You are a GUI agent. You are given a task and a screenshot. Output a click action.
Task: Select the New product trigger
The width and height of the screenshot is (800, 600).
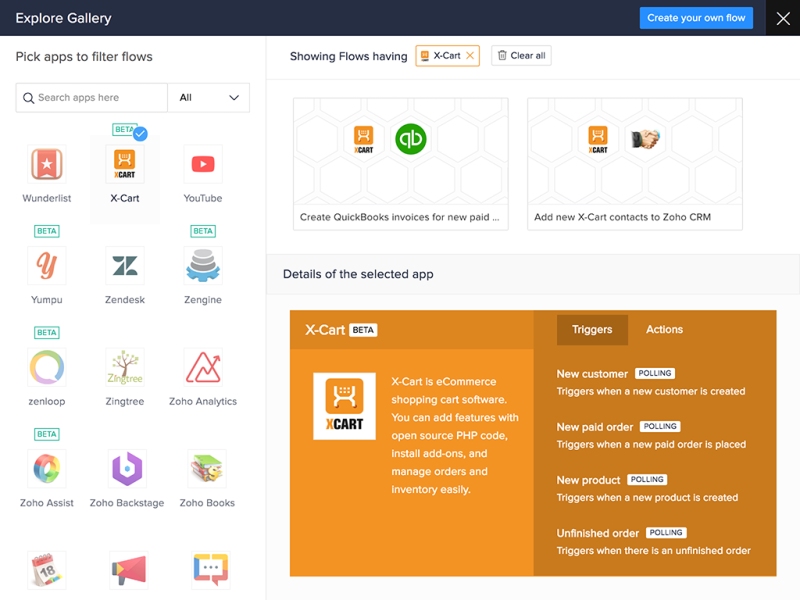coord(588,480)
